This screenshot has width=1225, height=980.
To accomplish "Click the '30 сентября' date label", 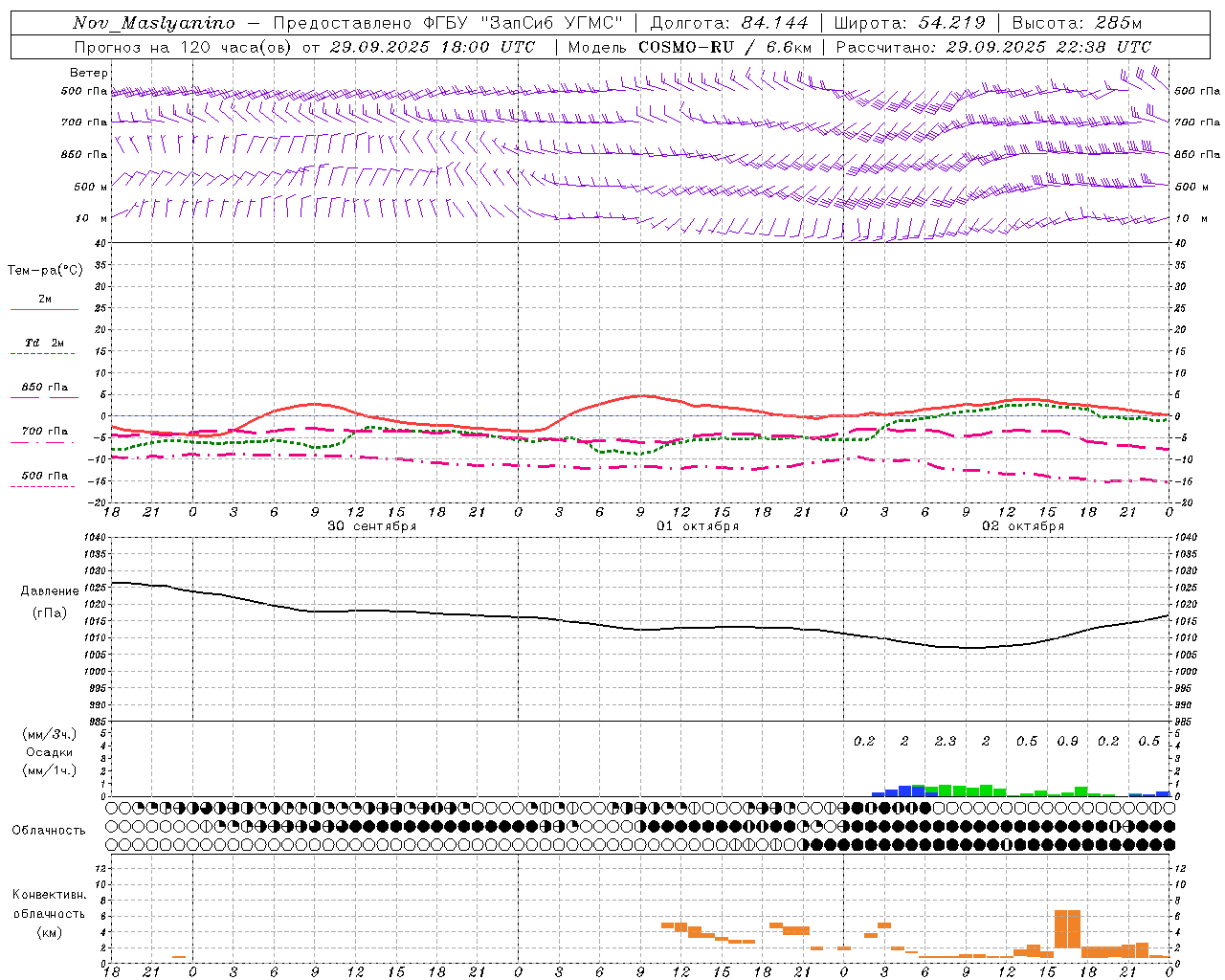I will click(x=371, y=526).
